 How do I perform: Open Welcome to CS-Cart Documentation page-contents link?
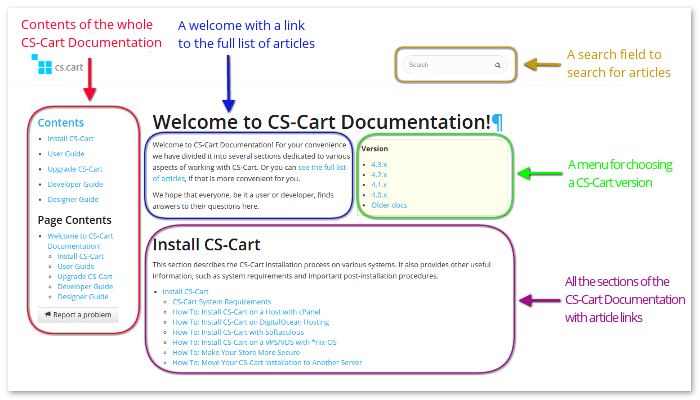pyautogui.click(x=80, y=241)
